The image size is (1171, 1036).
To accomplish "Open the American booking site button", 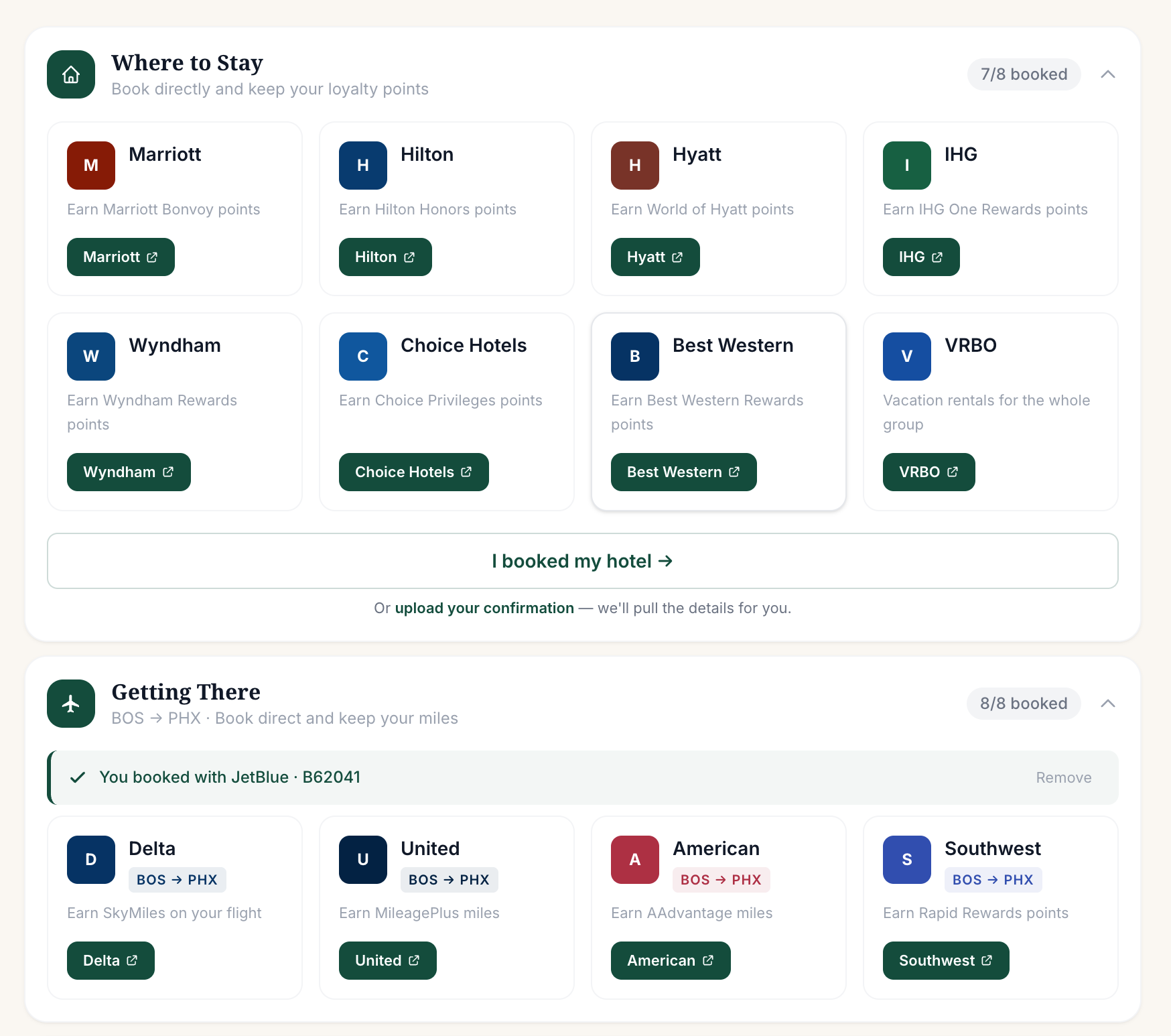I will point(671,961).
